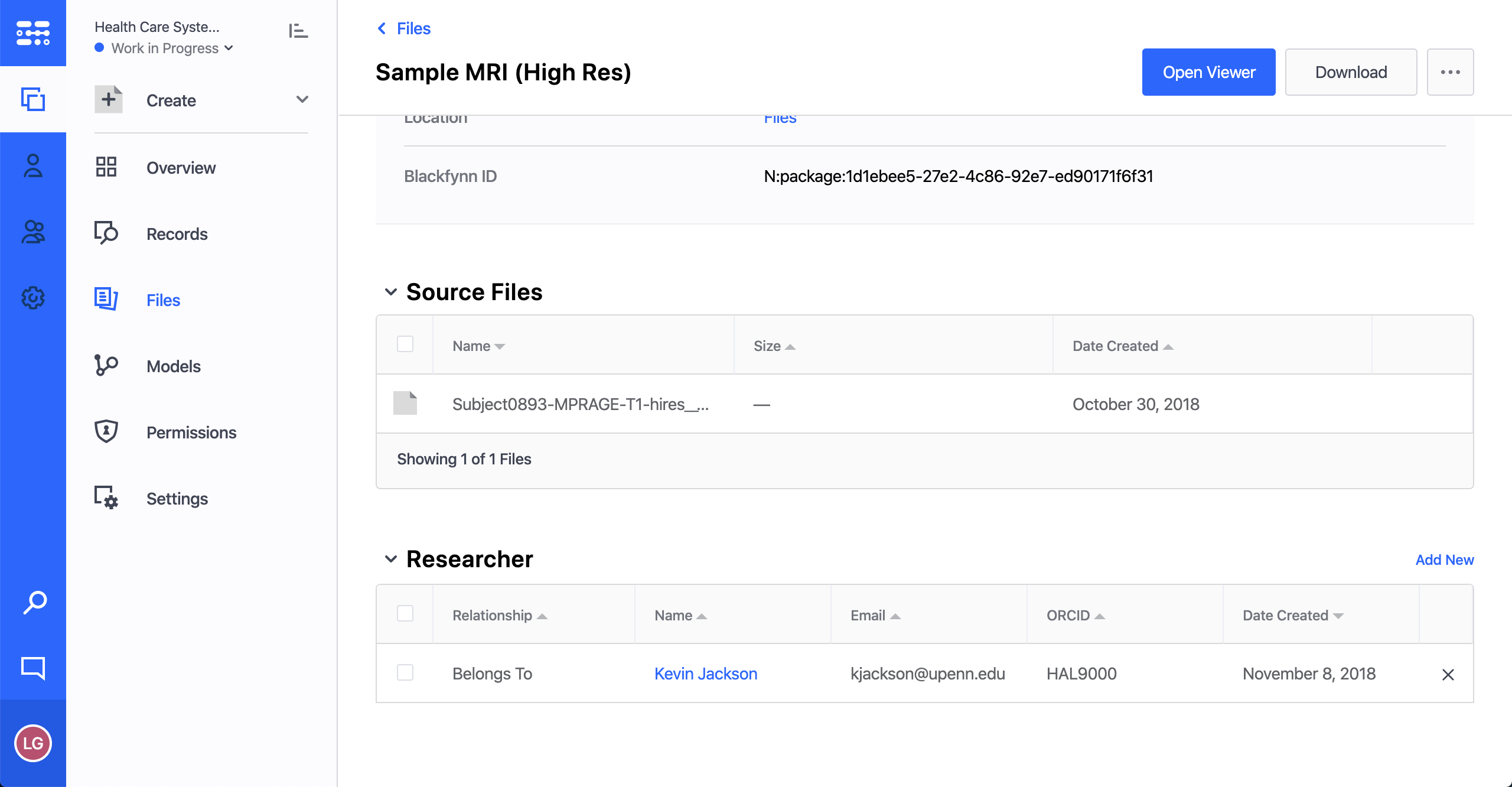
Task: Go to Records in the sidebar
Action: (177, 234)
